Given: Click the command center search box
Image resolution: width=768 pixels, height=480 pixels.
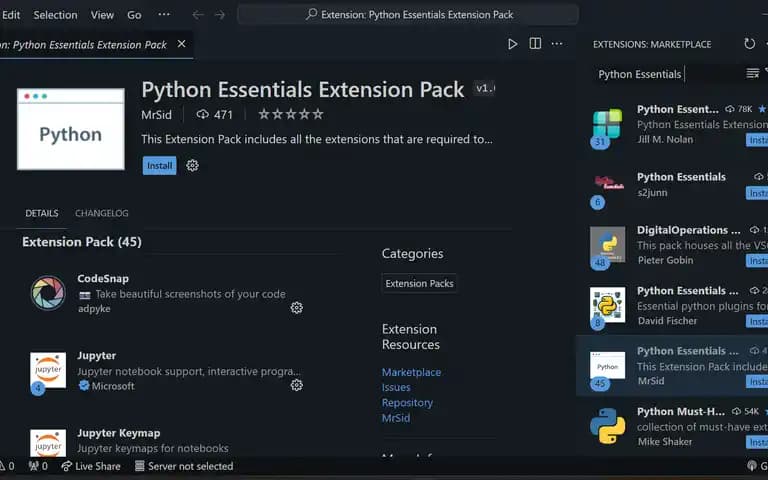Looking at the screenshot, I should [408, 15].
